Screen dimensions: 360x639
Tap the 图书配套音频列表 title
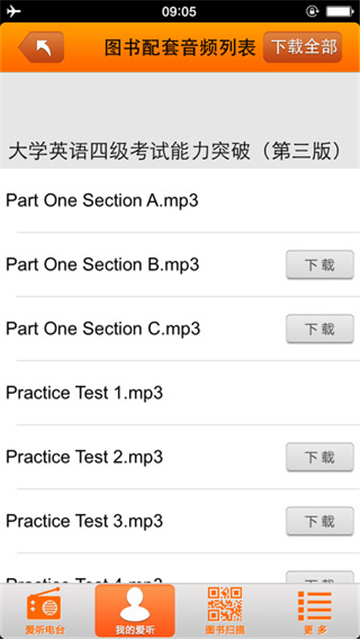tap(180, 48)
